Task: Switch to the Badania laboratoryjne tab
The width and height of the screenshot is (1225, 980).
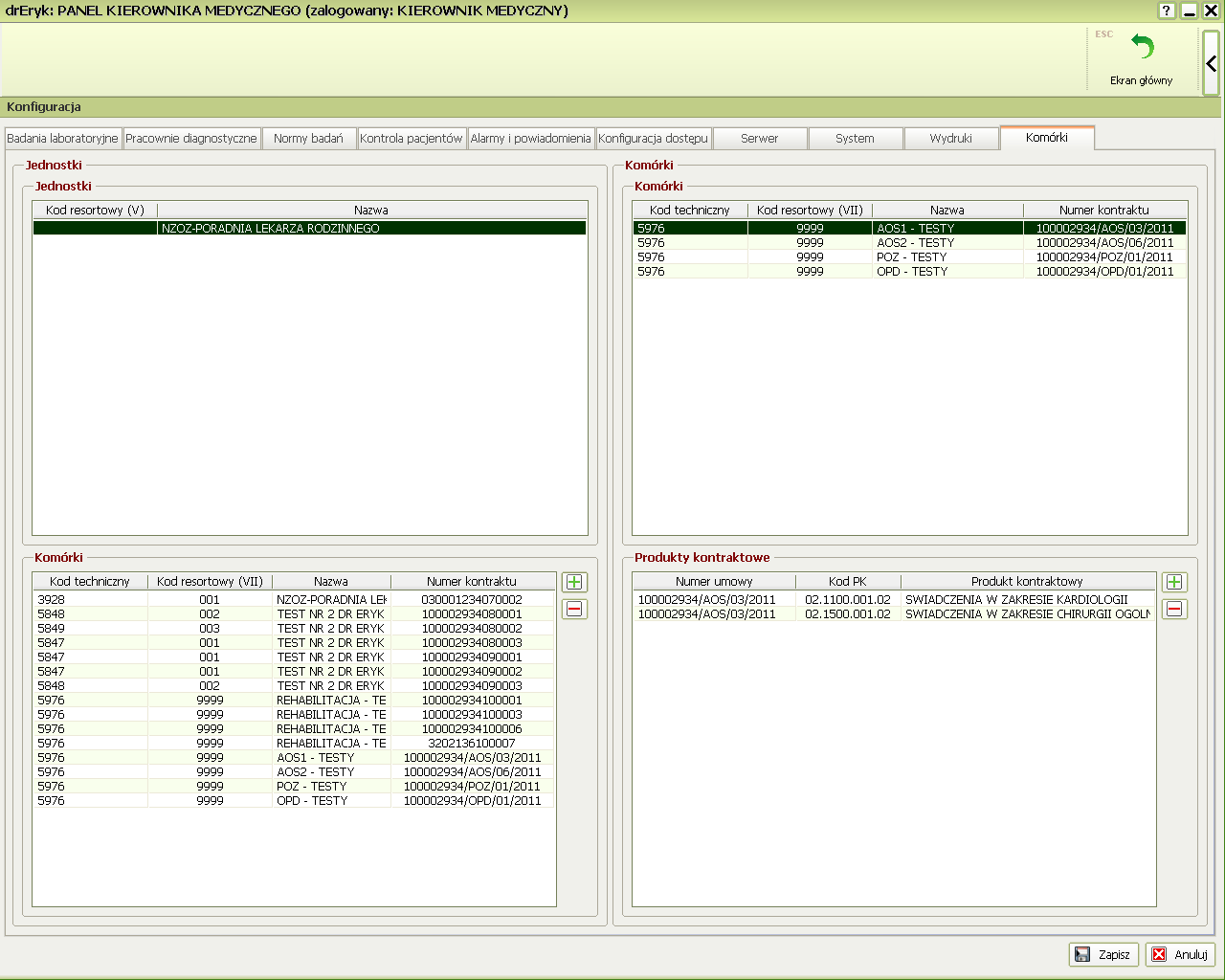Action: [x=62, y=139]
